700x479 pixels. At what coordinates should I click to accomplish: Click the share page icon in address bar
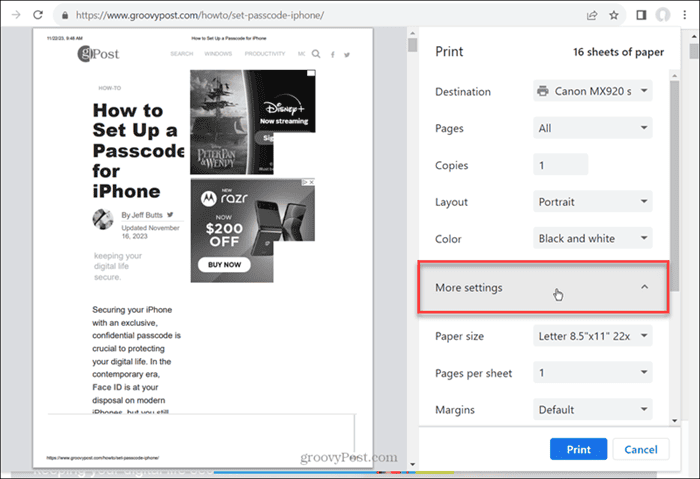pos(592,15)
